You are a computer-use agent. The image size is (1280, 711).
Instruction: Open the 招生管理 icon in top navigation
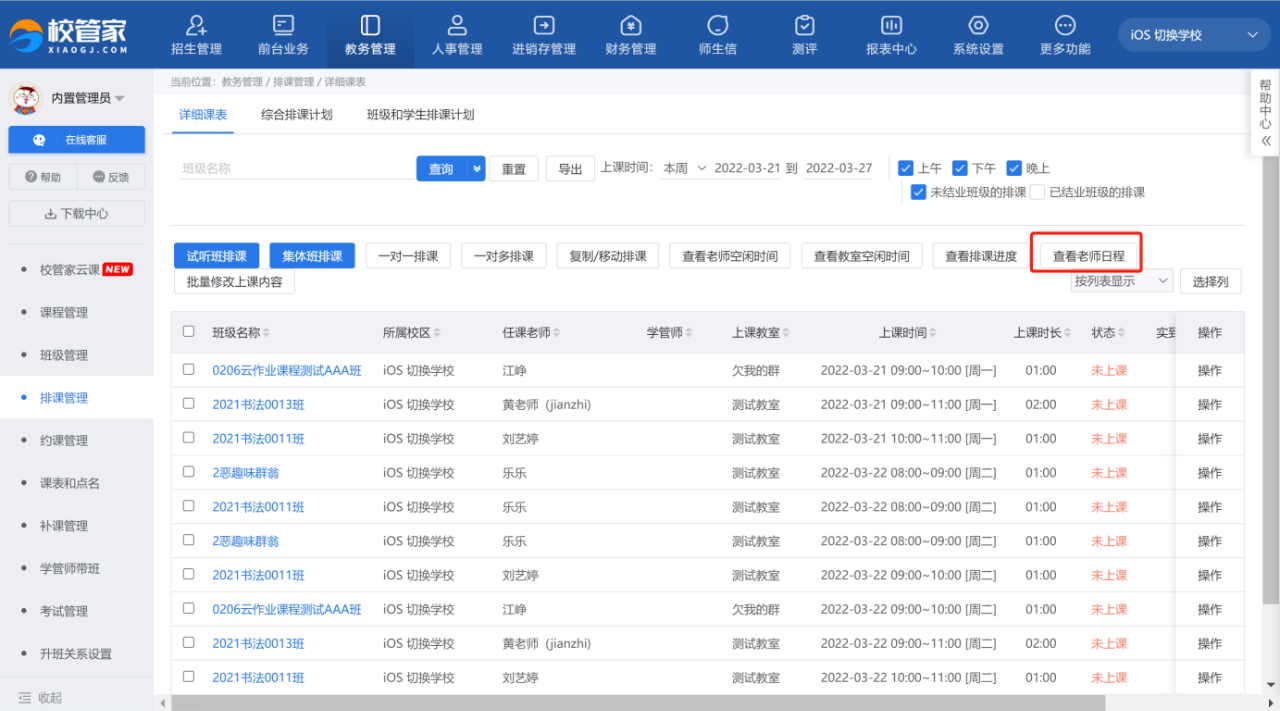point(196,25)
